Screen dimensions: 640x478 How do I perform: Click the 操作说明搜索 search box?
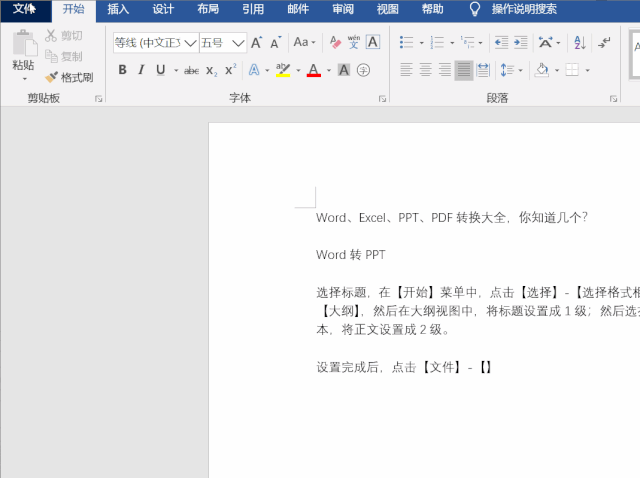pos(524,9)
